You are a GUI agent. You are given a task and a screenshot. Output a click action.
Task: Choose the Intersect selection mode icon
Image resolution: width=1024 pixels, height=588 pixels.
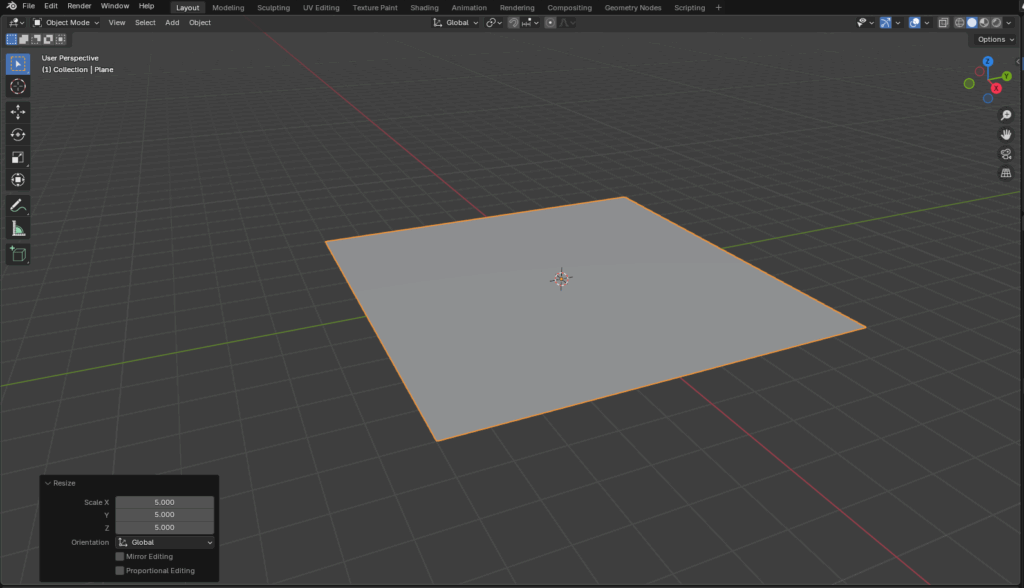point(61,39)
